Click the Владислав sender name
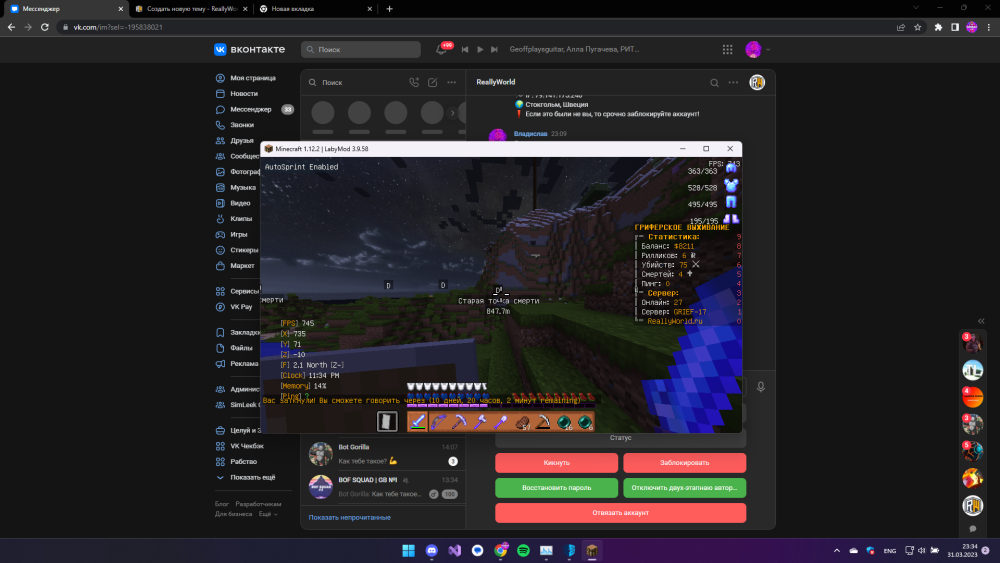The height and width of the screenshot is (563, 1000). click(x=530, y=134)
